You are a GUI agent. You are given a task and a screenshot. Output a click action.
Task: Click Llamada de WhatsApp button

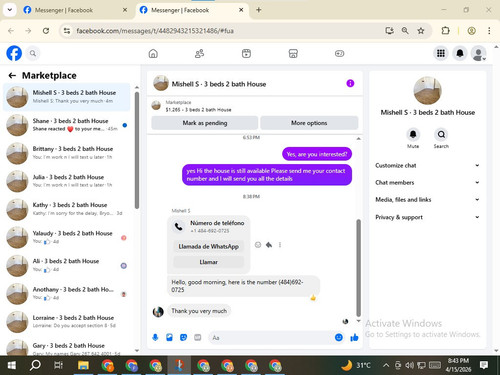tap(209, 247)
